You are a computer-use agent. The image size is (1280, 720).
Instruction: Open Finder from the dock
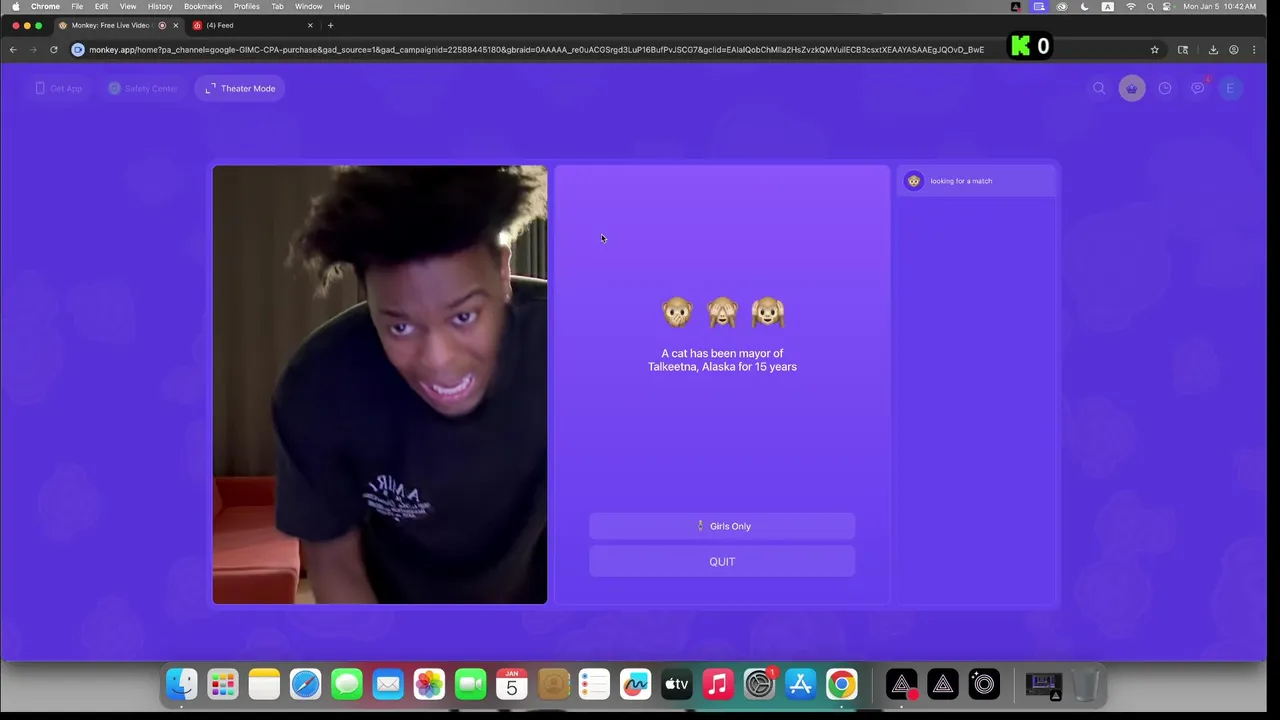pyautogui.click(x=182, y=684)
